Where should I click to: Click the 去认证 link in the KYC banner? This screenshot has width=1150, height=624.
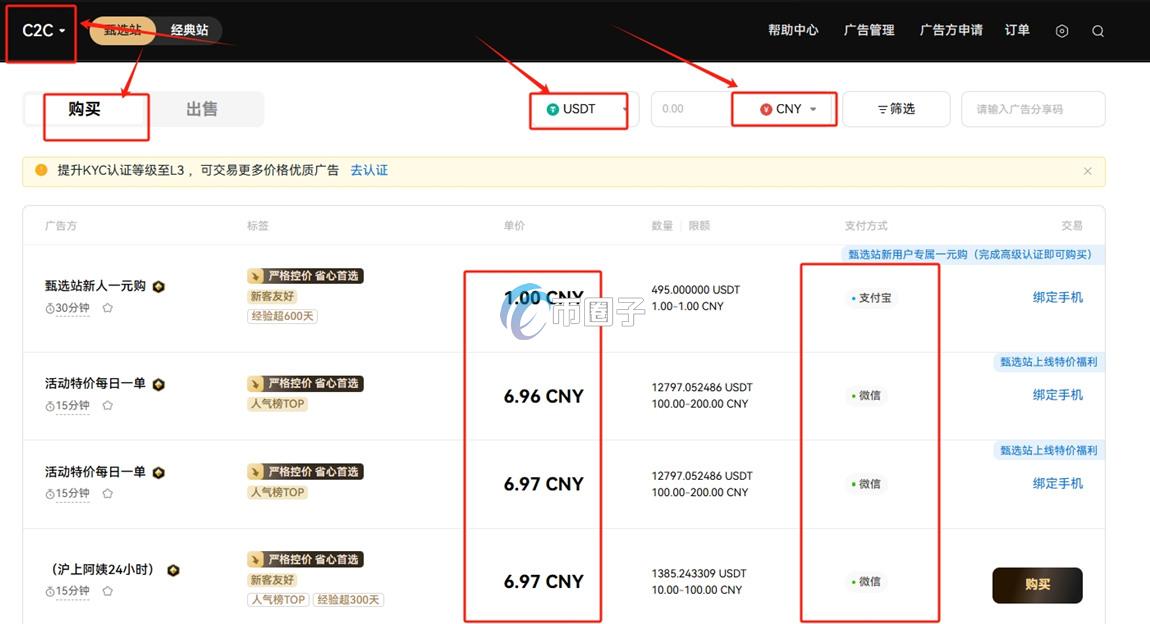coord(369,170)
